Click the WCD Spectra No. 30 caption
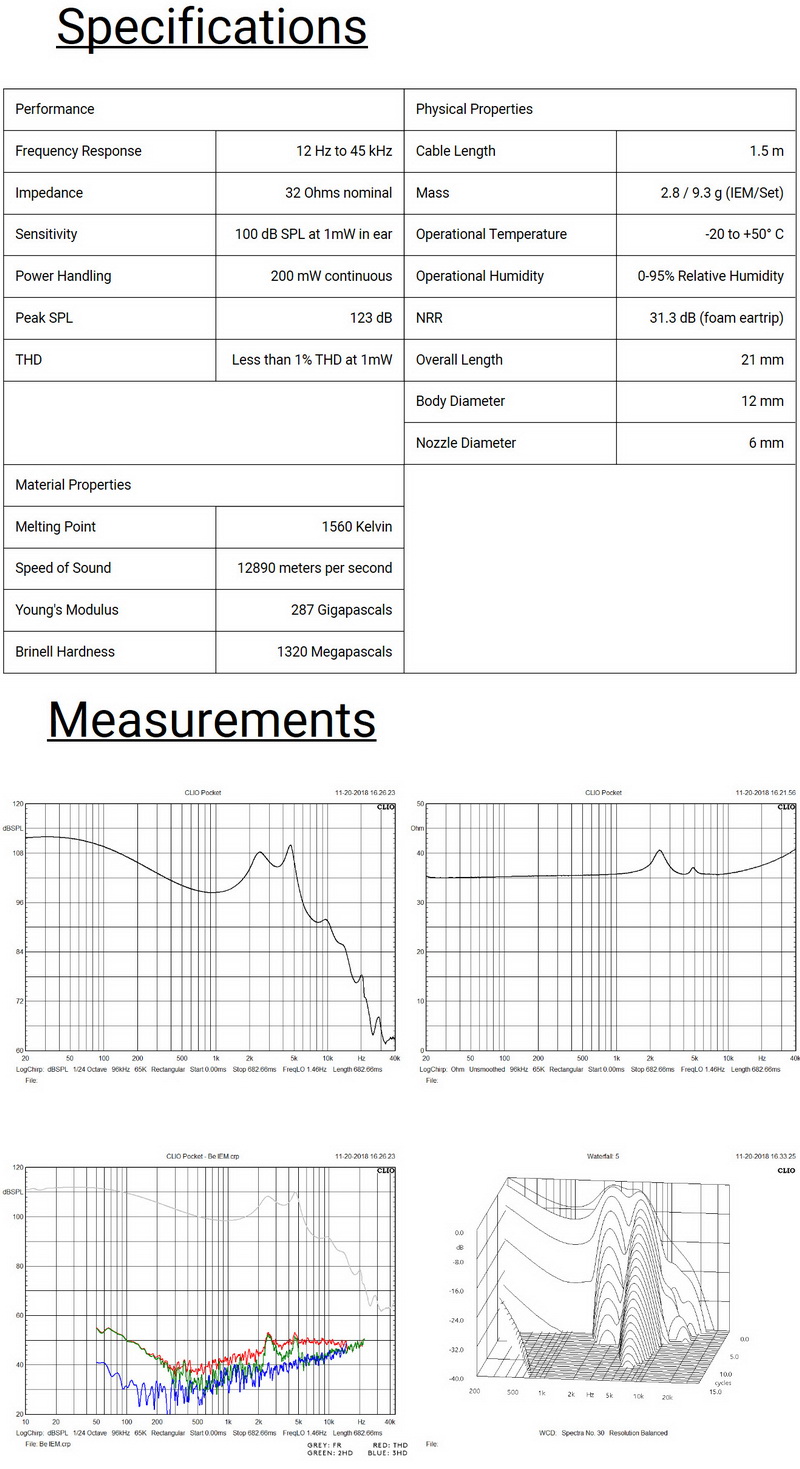800x1469 pixels. [x=603, y=1433]
